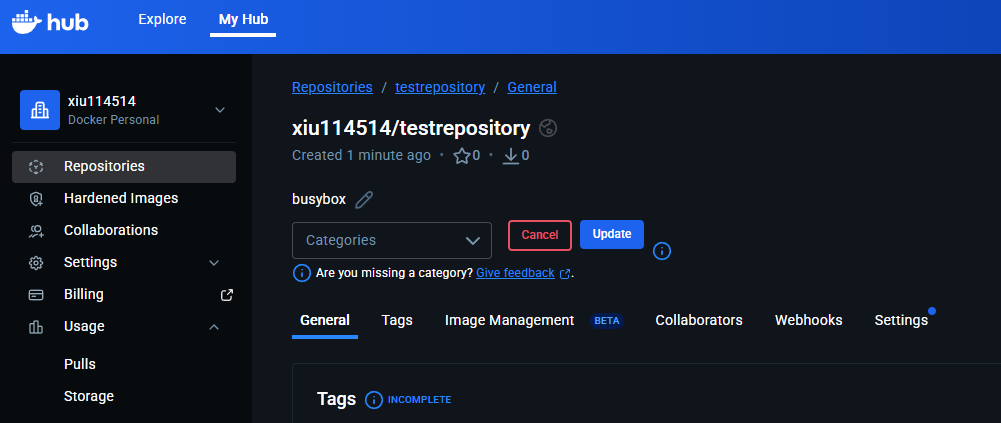Click the xiu114514/testrepository title
1001x423 pixels.
click(411, 128)
